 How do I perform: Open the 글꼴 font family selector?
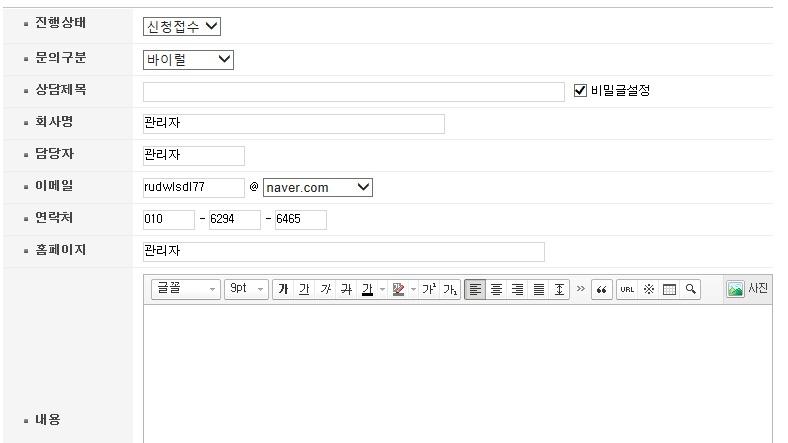(x=186, y=289)
